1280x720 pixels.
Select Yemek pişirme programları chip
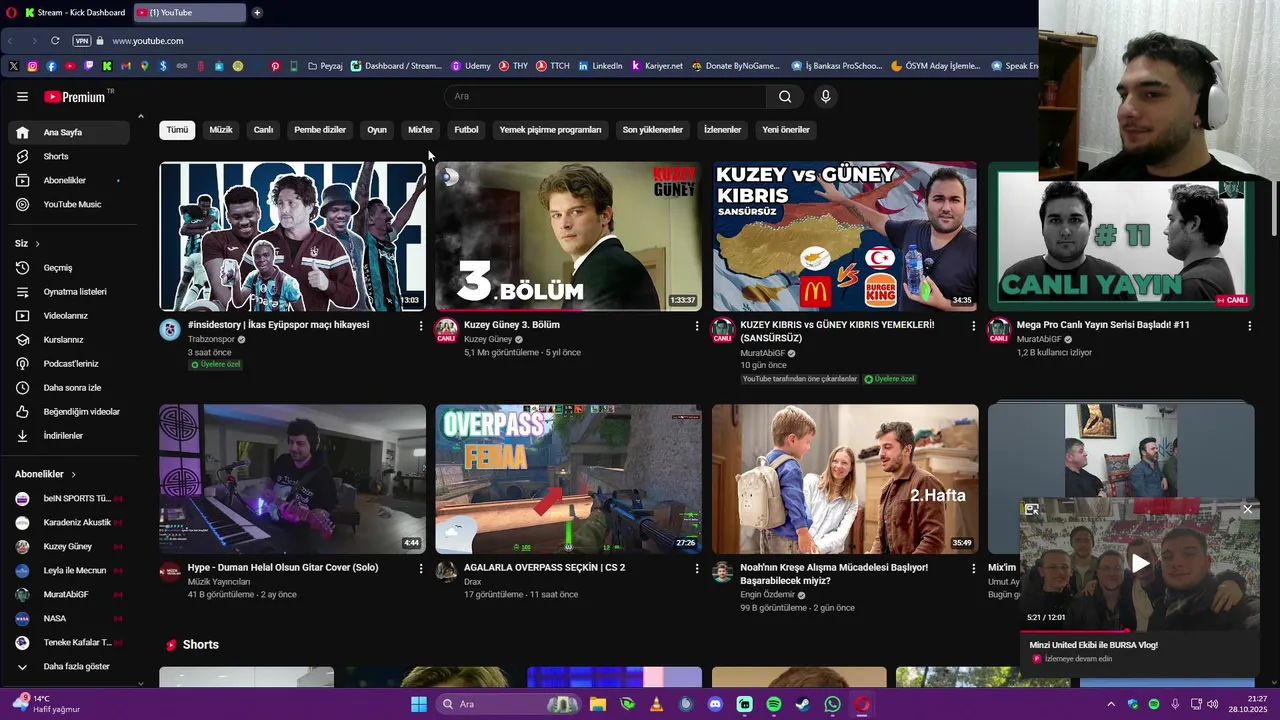(x=551, y=130)
